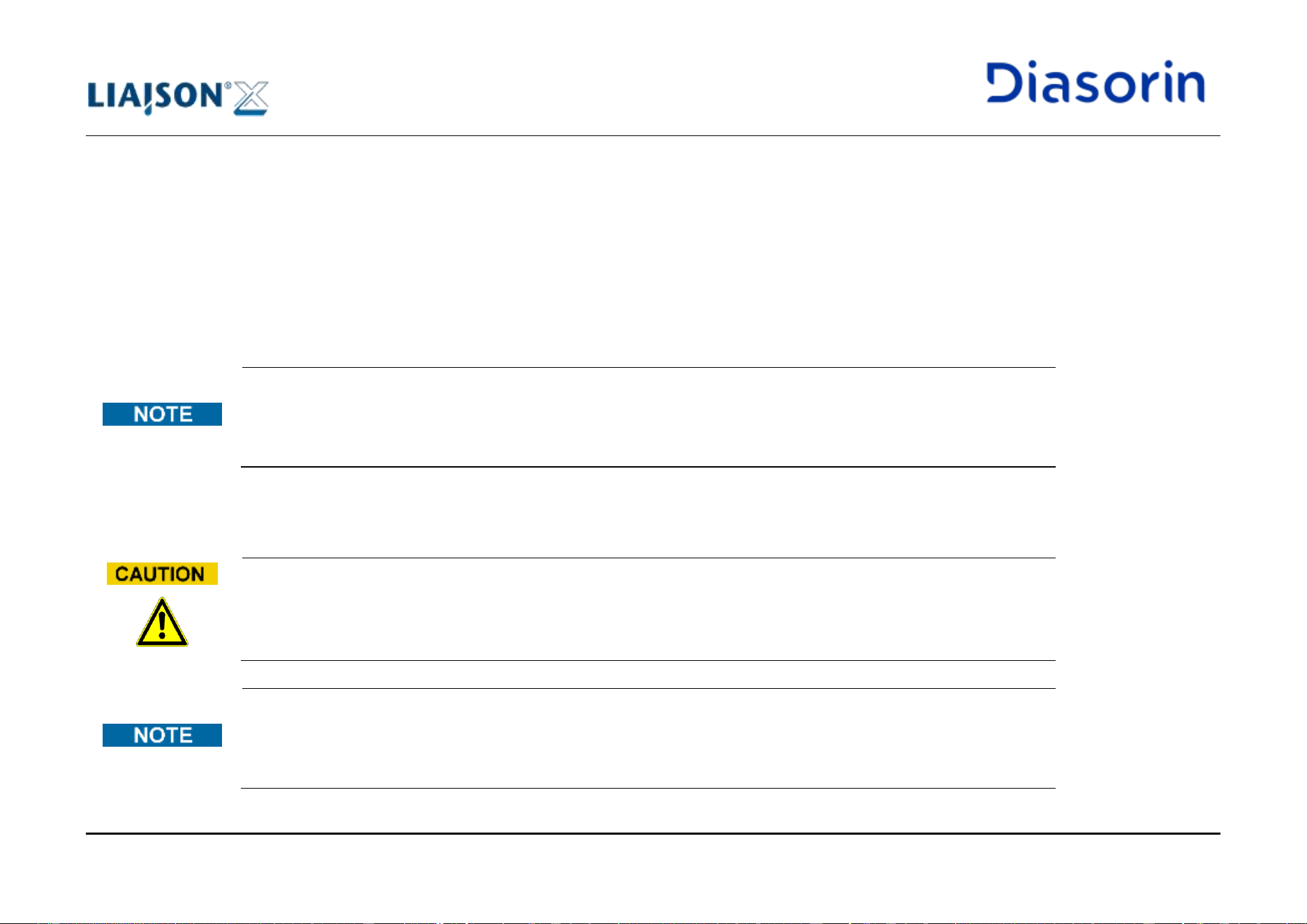
Task: Select the lower blue NOTE badge
Action: (162, 735)
